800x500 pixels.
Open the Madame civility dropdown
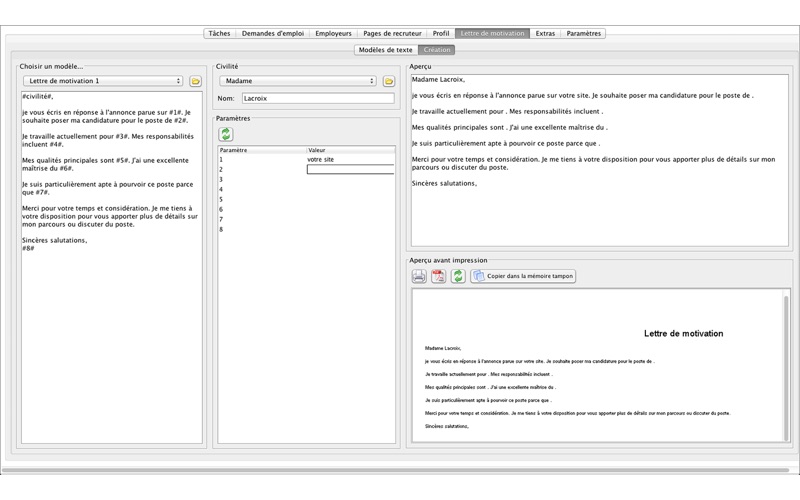[298, 81]
